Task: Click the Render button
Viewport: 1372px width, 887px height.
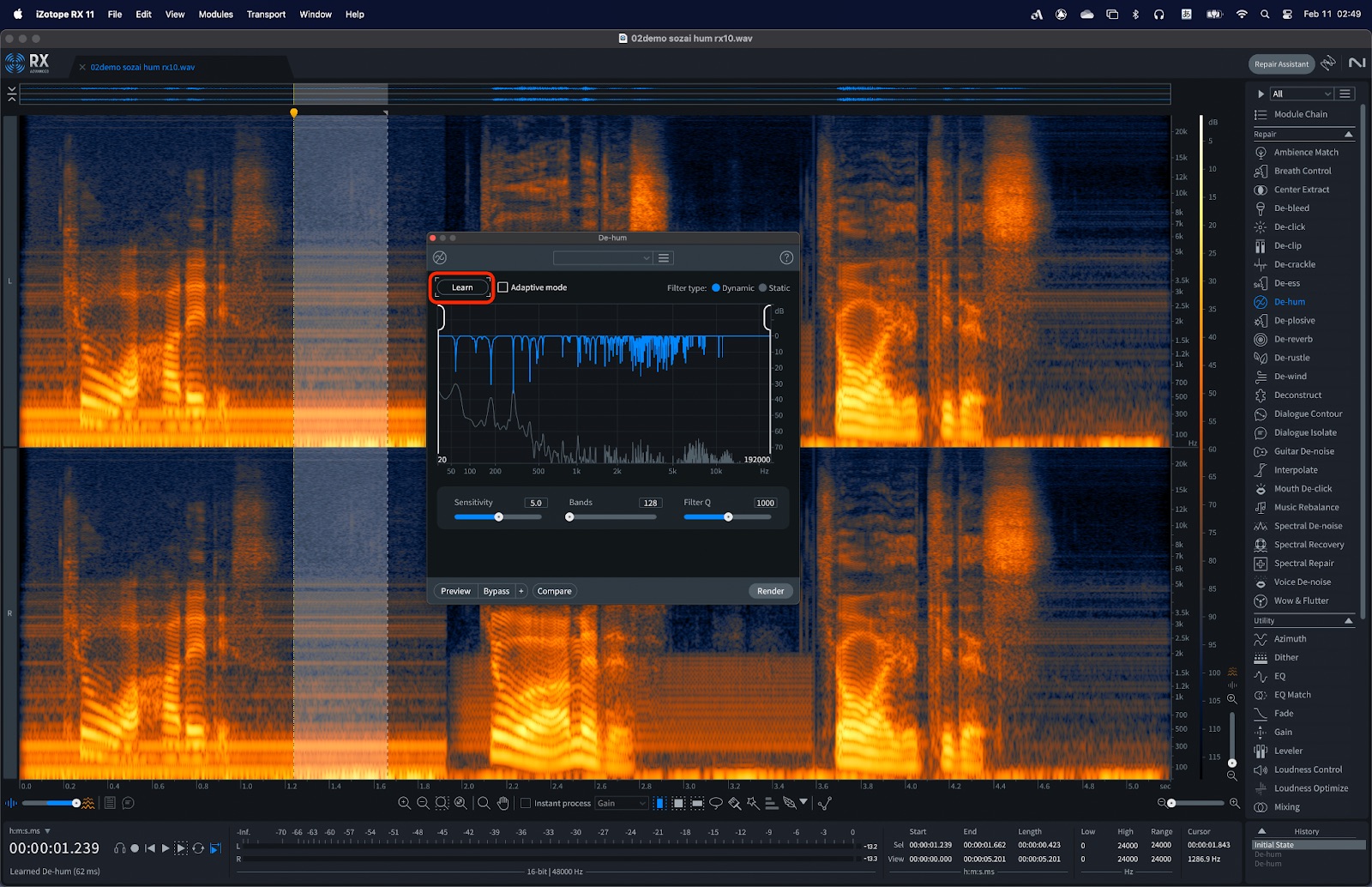Action: 770,591
